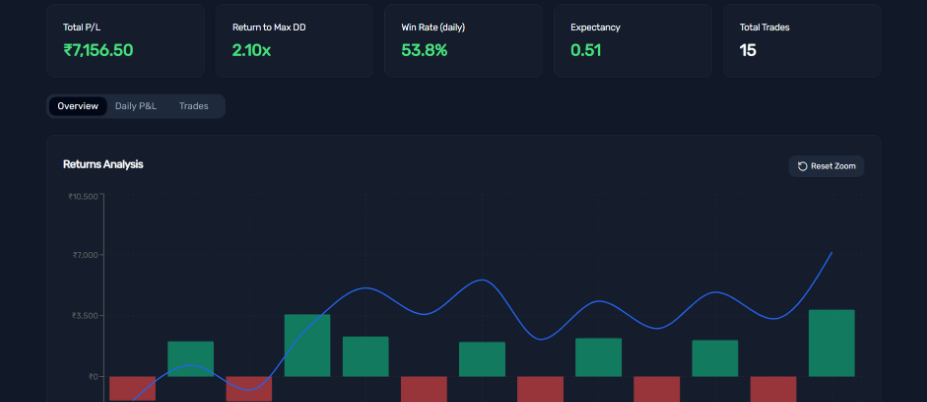This screenshot has height=402, width=927.
Task: Click the Total P/L value ₹7,156.50
Action: pyautogui.click(x=98, y=50)
